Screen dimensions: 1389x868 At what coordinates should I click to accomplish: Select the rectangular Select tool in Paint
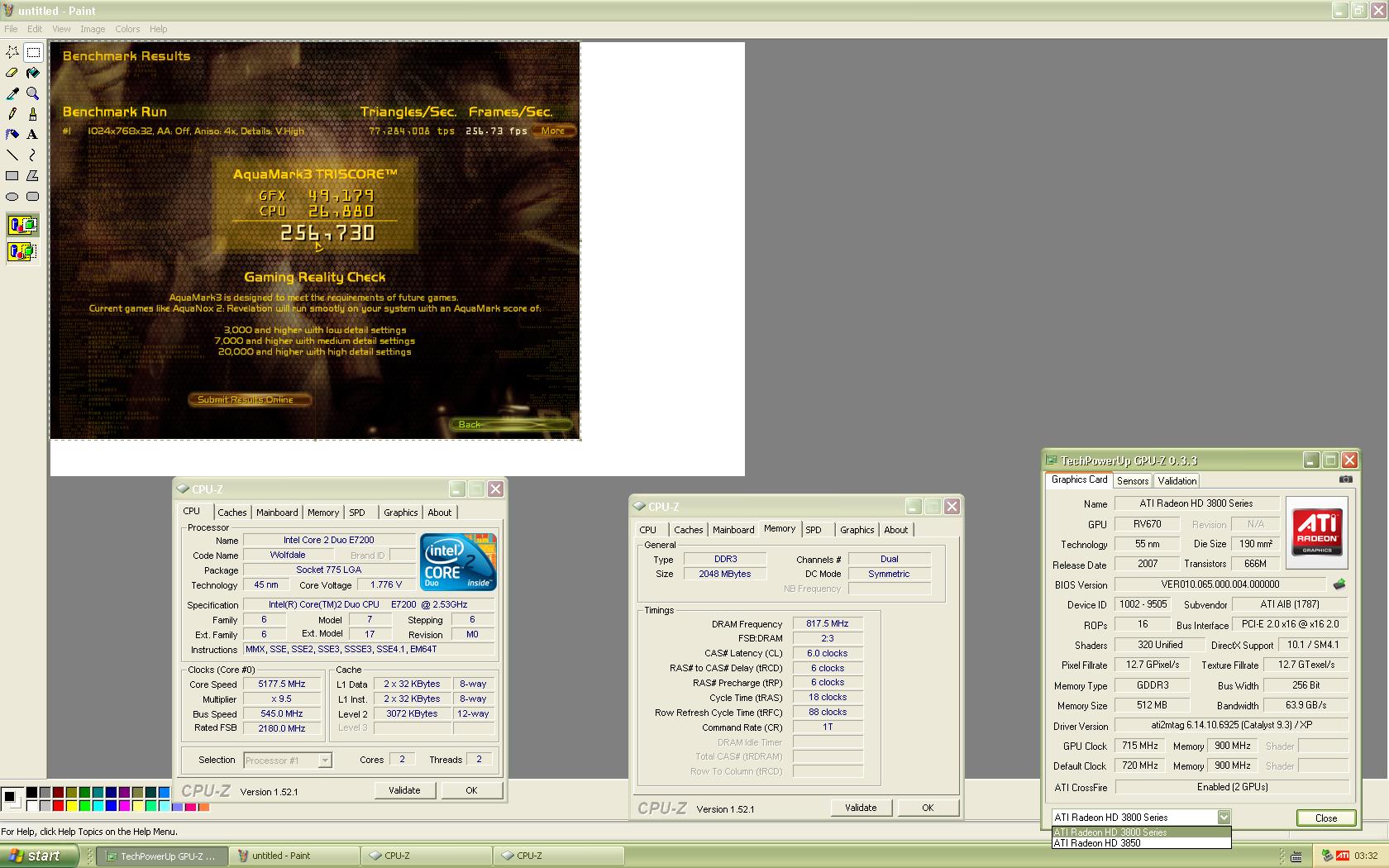point(33,52)
